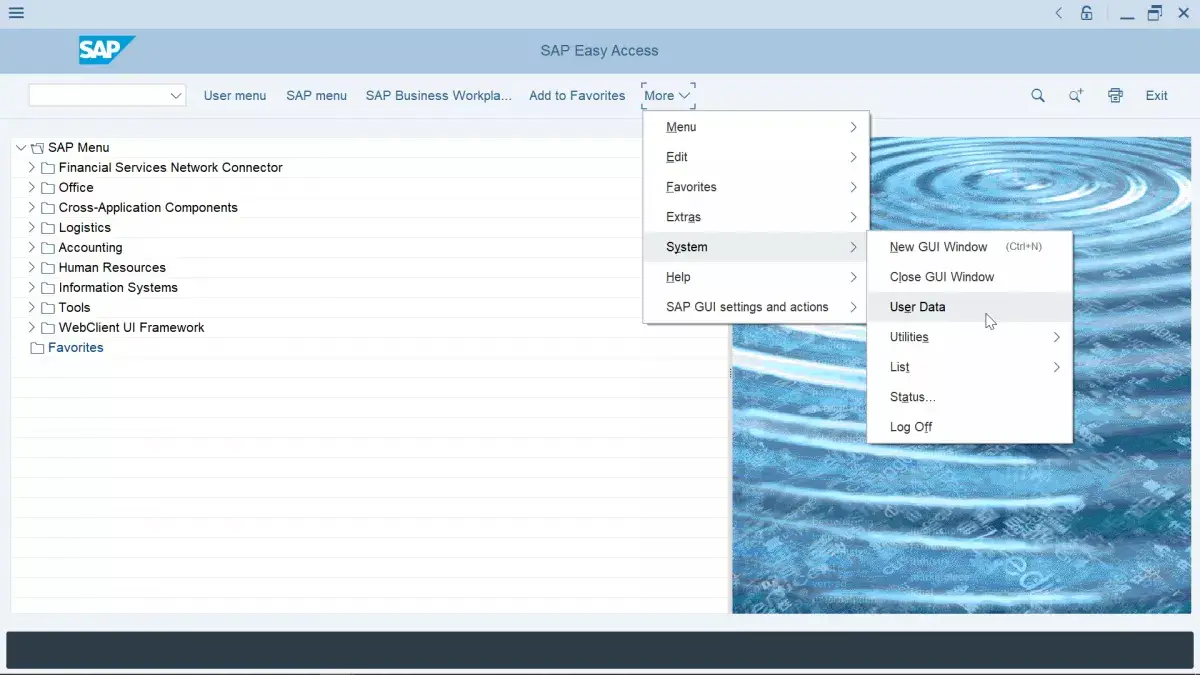Select Status... in System submenu
The width and height of the screenshot is (1200, 675).
pyautogui.click(x=970, y=397)
